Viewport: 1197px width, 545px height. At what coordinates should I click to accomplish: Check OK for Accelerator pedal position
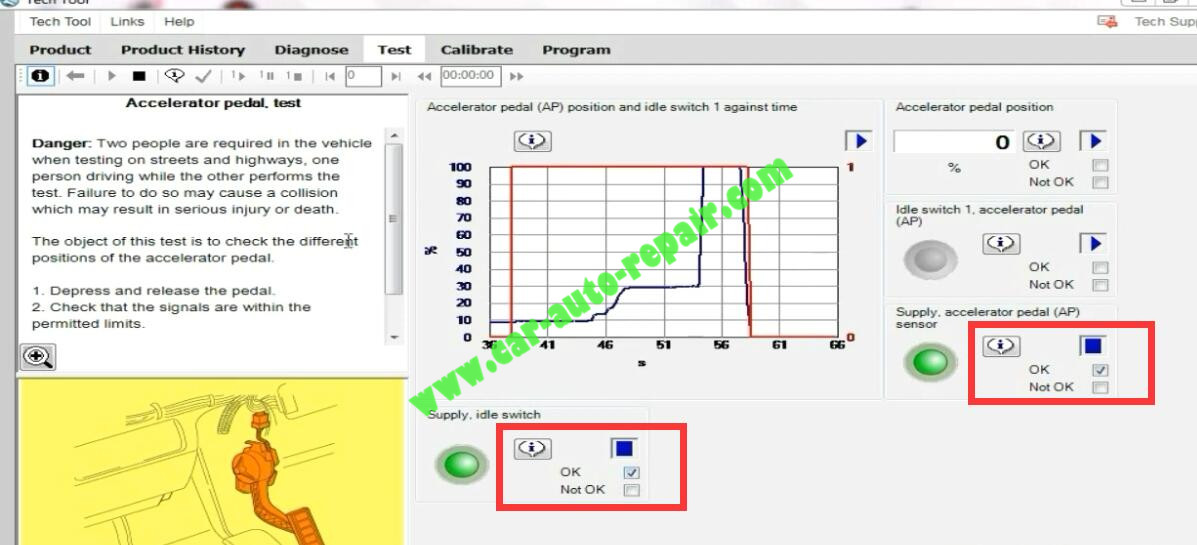[1100, 165]
